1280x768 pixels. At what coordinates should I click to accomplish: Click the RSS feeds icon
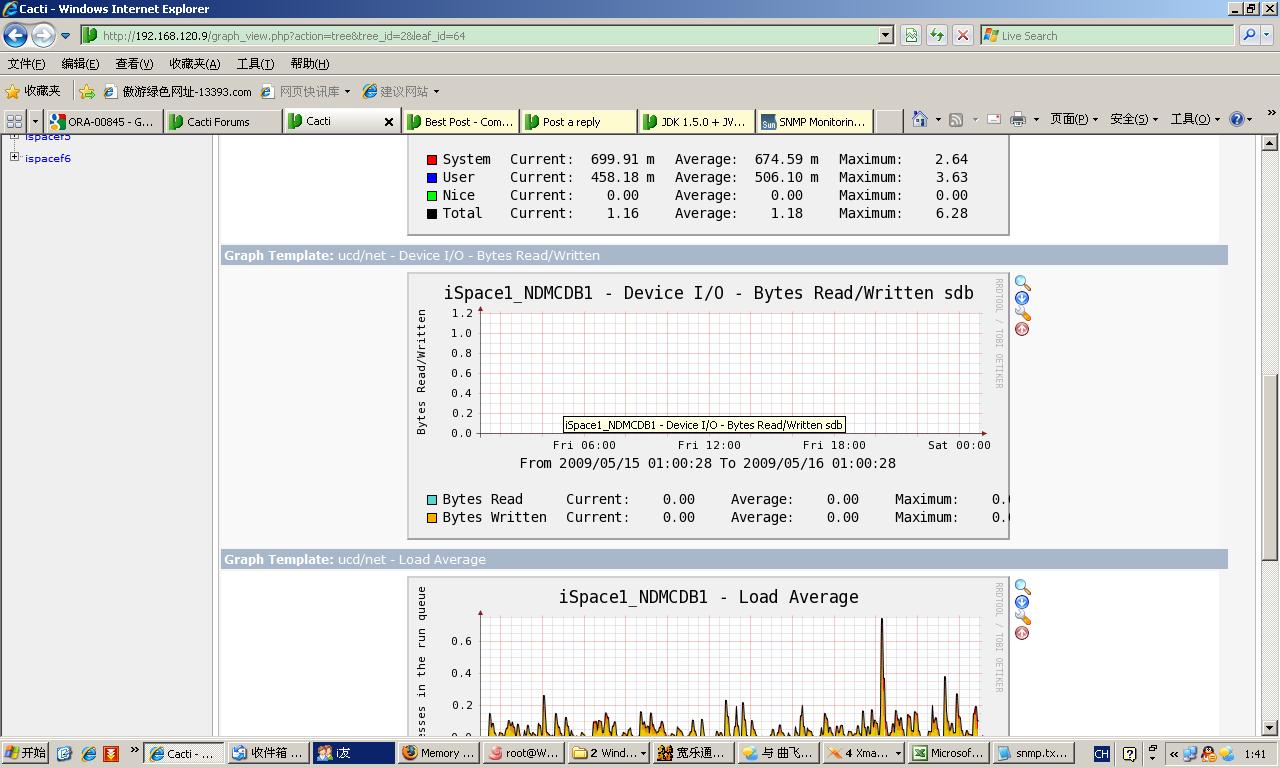click(x=956, y=119)
